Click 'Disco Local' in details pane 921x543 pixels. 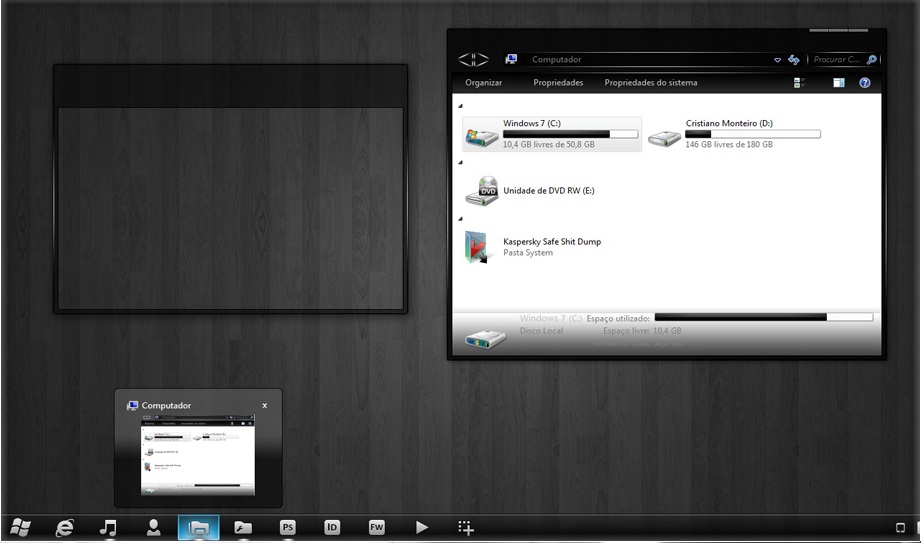[542, 331]
